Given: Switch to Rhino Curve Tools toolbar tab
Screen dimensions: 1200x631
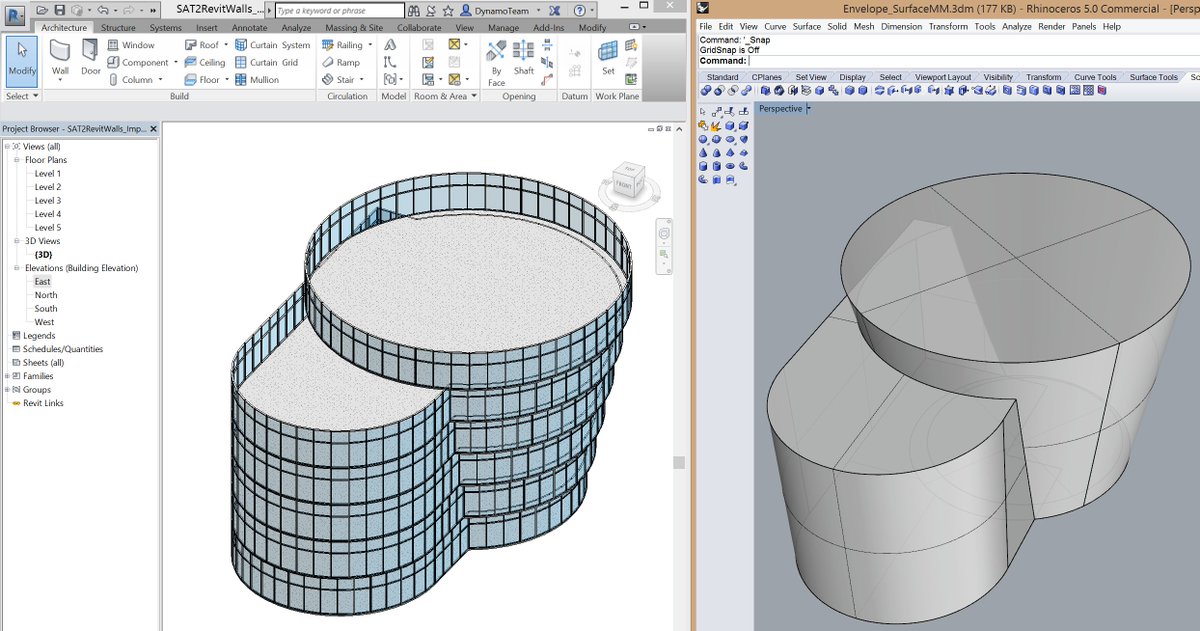Looking at the screenshot, I should (x=1095, y=77).
